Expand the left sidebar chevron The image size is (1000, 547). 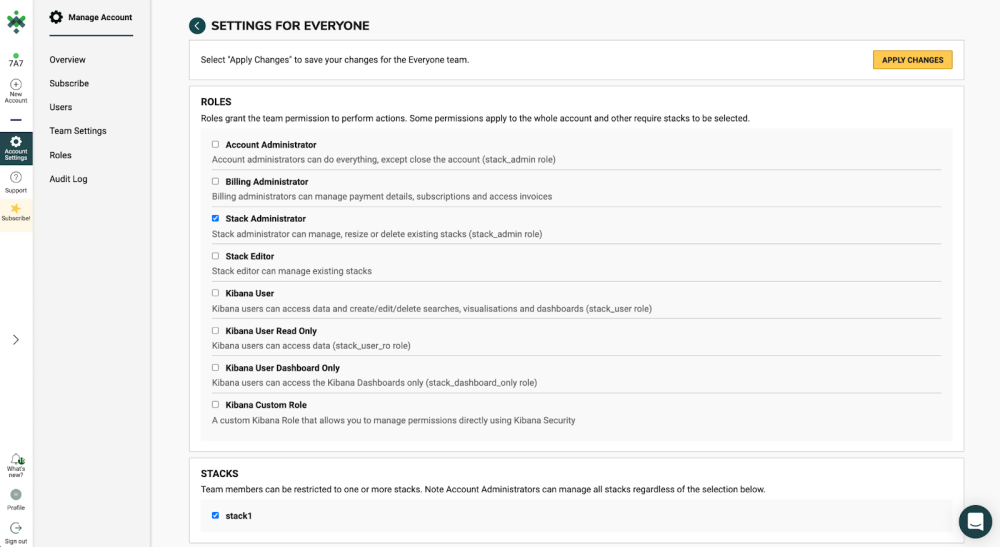pos(16,340)
